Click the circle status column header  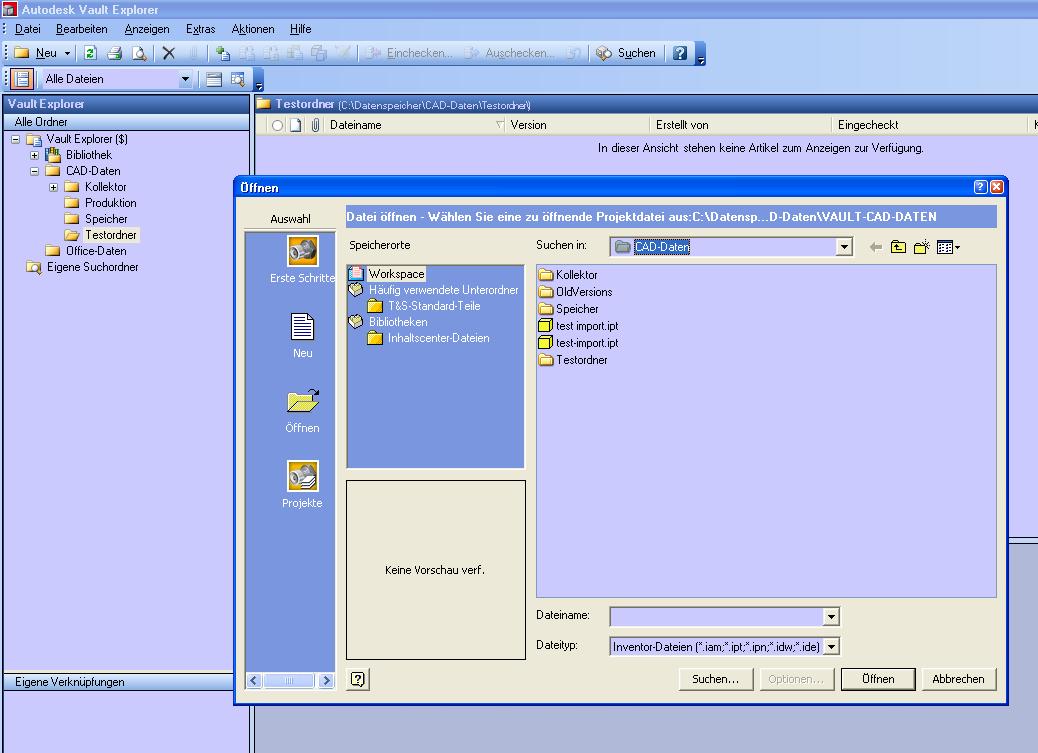[x=277, y=125]
